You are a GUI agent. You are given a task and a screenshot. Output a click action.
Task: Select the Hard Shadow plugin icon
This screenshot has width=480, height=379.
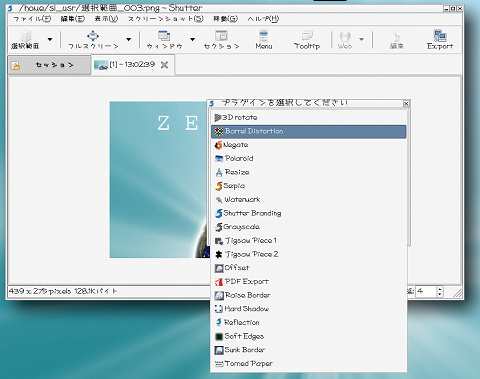(x=219, y=309)
